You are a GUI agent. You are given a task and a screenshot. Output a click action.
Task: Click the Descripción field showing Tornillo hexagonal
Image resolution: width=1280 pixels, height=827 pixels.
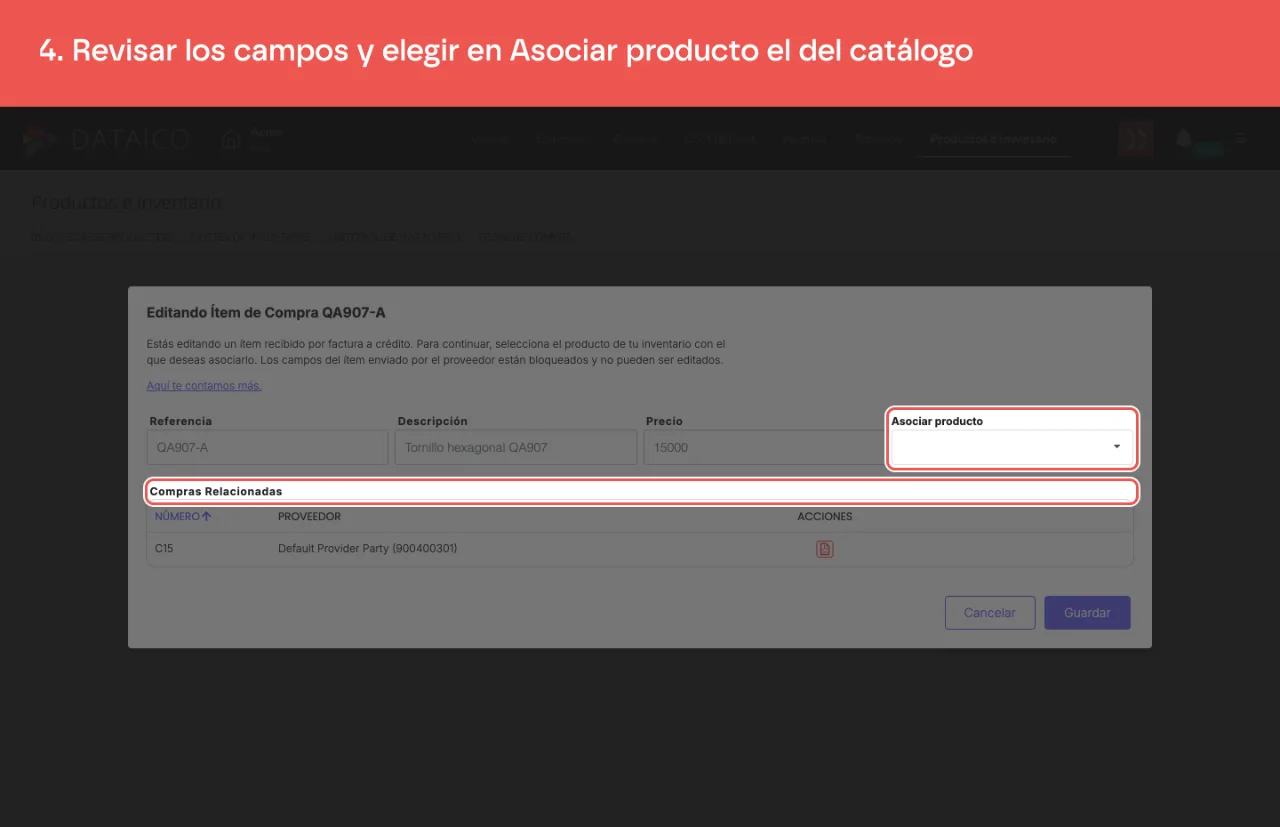(x=516, y=448)
